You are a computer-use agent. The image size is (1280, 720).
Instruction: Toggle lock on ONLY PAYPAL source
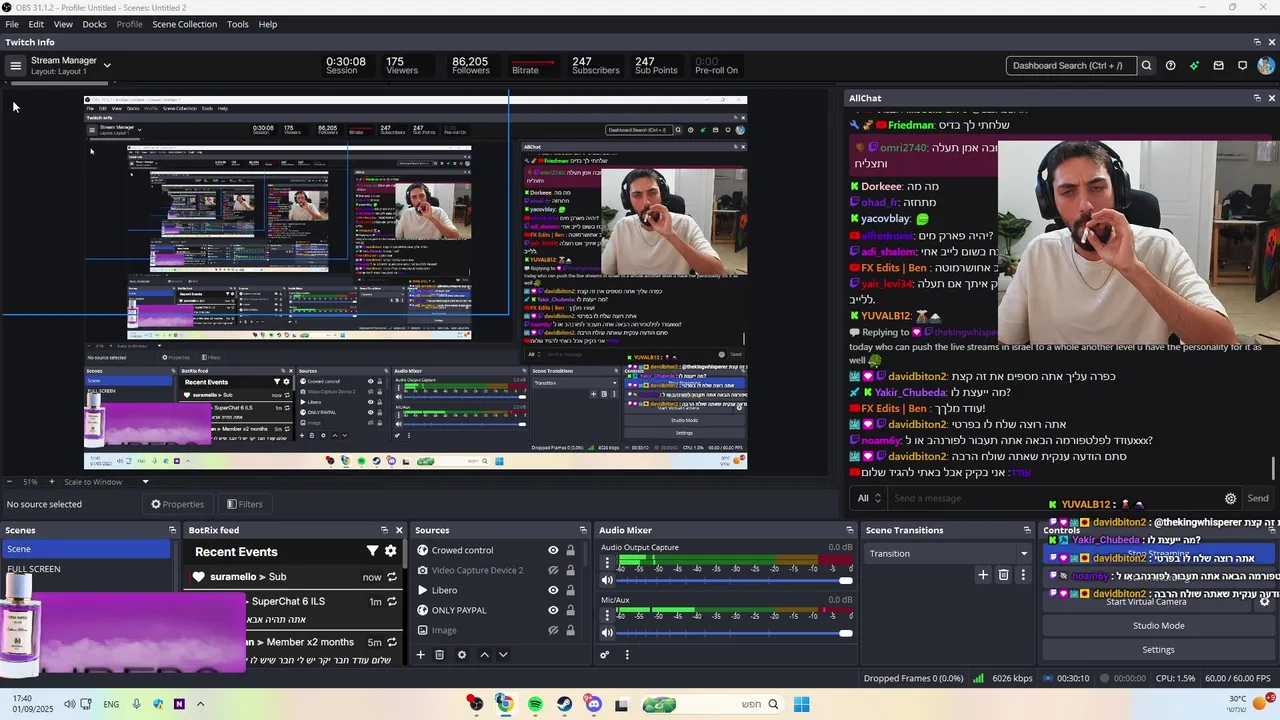pyautogui.click(x=571, y=610)
